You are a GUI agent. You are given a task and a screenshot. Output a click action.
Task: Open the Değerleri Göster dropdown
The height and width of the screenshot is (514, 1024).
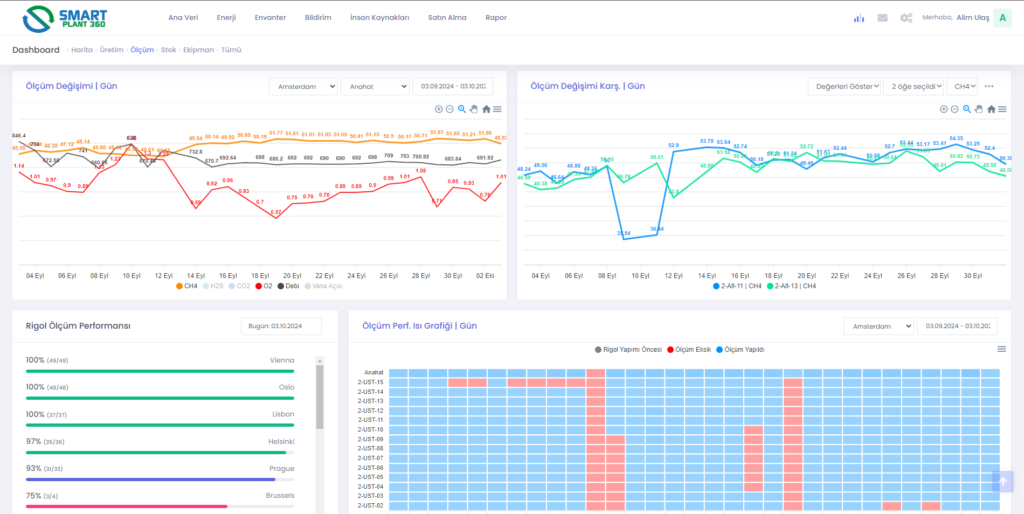tap(842, 87)
